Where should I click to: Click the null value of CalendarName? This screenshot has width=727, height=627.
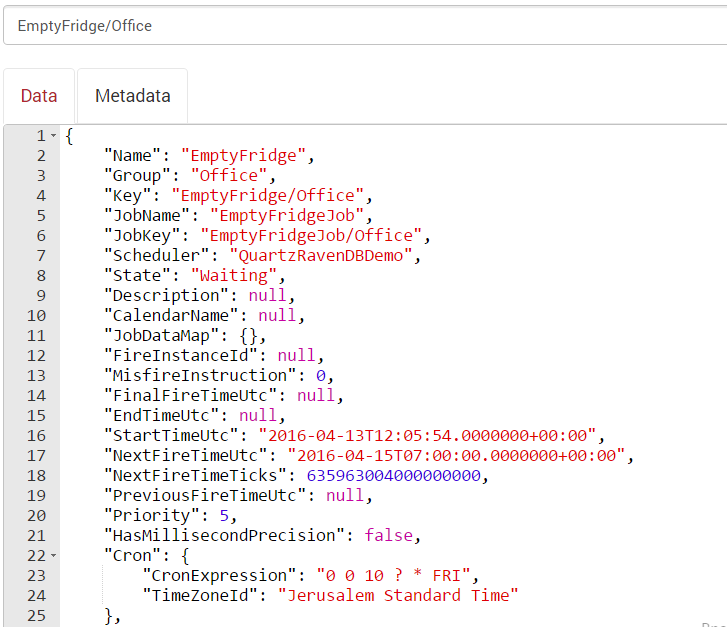[277, 315]
